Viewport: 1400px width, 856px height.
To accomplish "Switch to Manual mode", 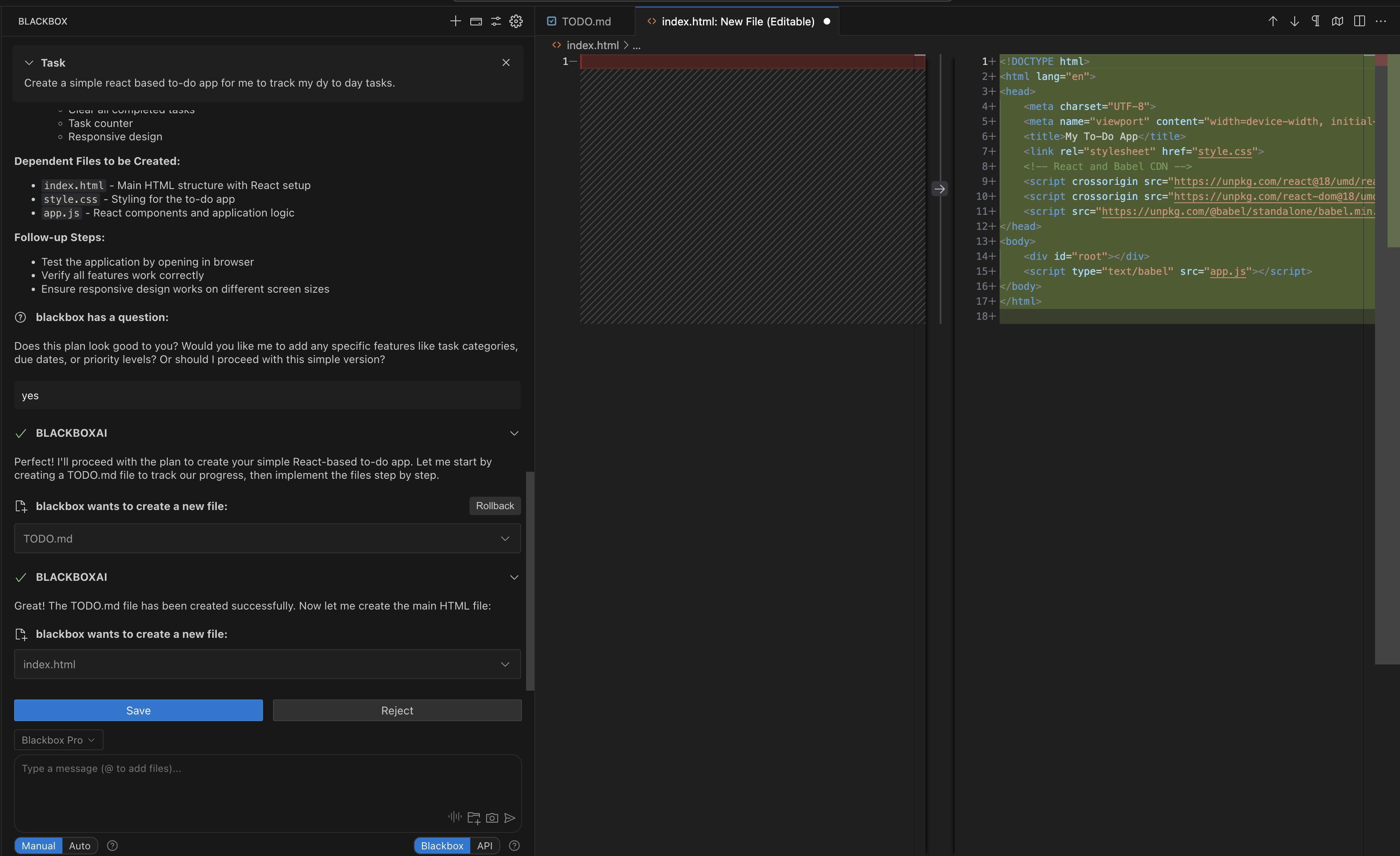I will coord(38,845).
